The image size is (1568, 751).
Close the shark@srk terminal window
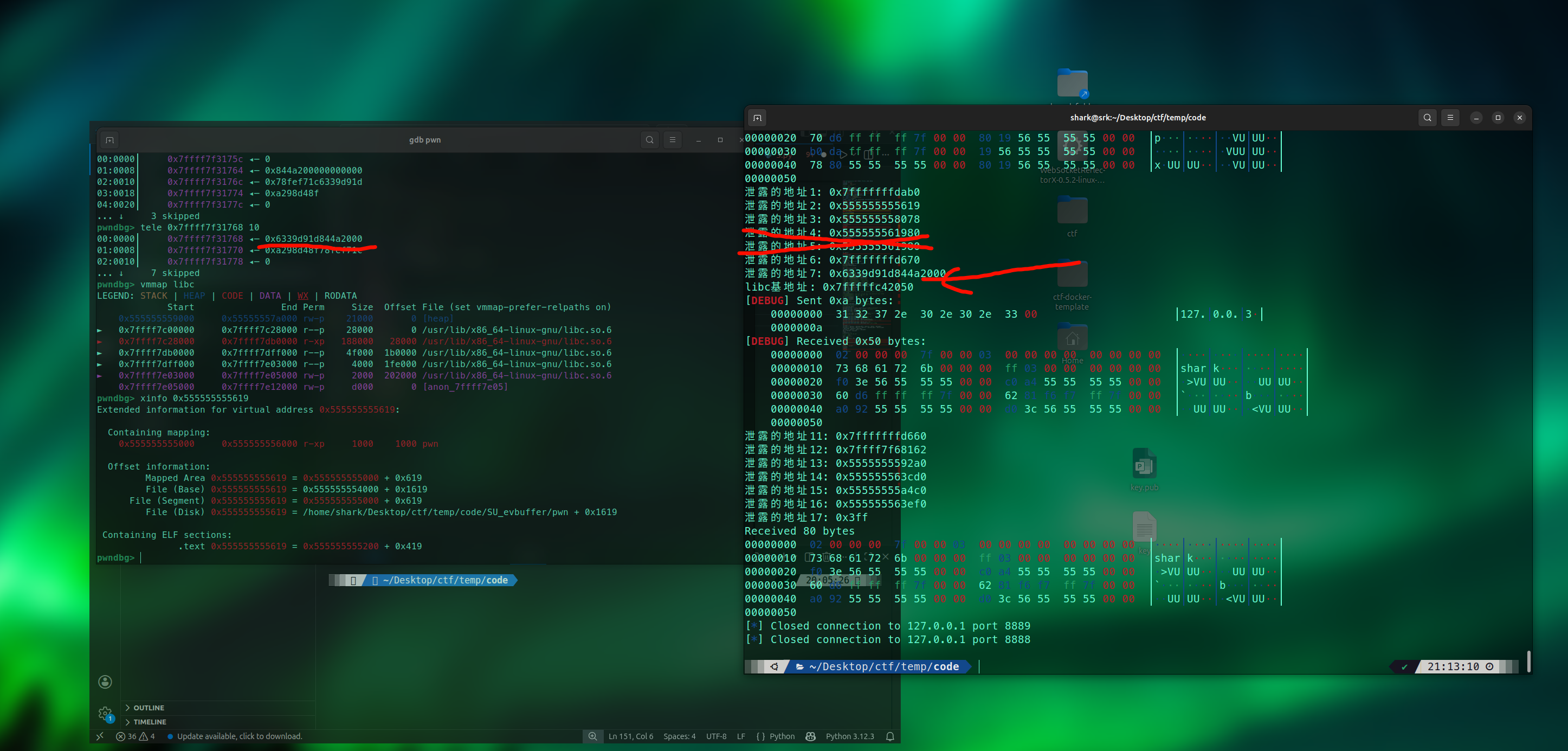click(x=1520, y=118)
